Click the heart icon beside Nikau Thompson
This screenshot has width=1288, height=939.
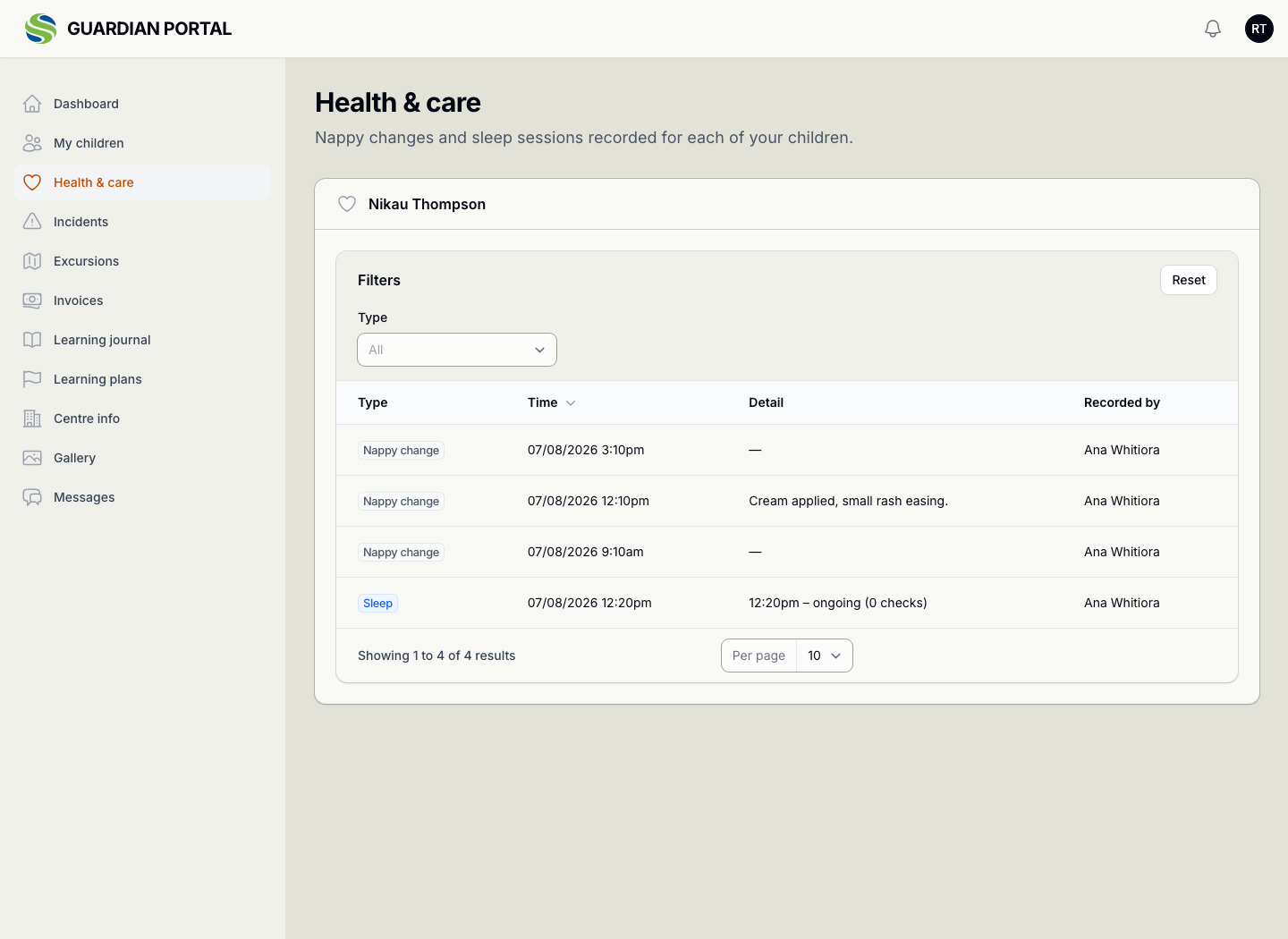pos(347,204)
